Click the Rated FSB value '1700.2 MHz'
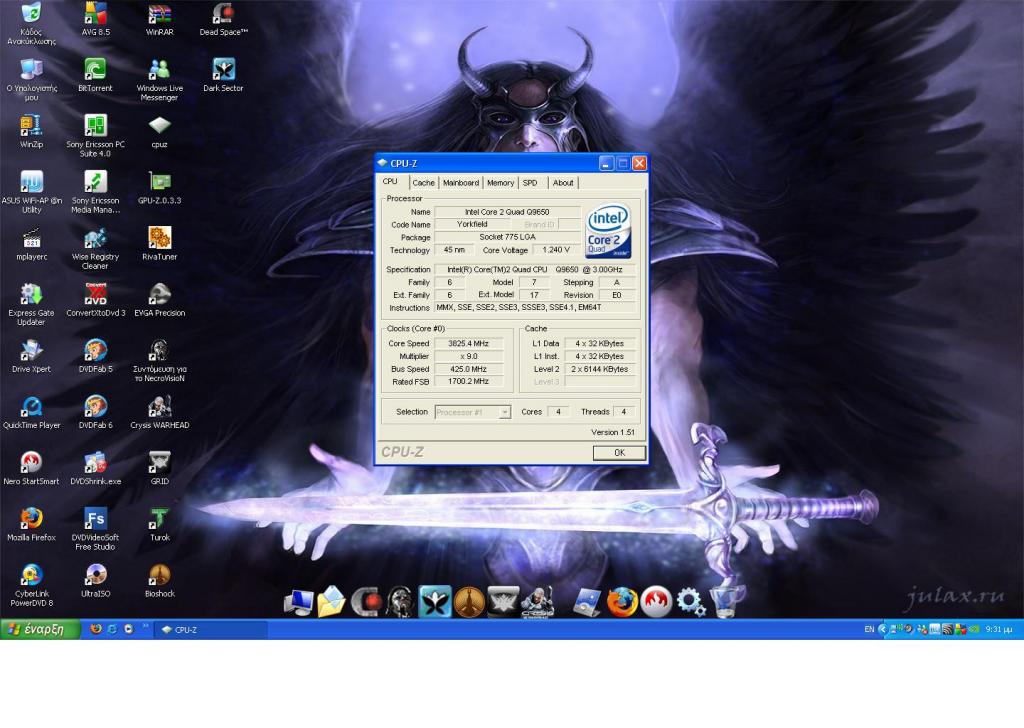Screen dimensions: 1024x728 (468, 381)
